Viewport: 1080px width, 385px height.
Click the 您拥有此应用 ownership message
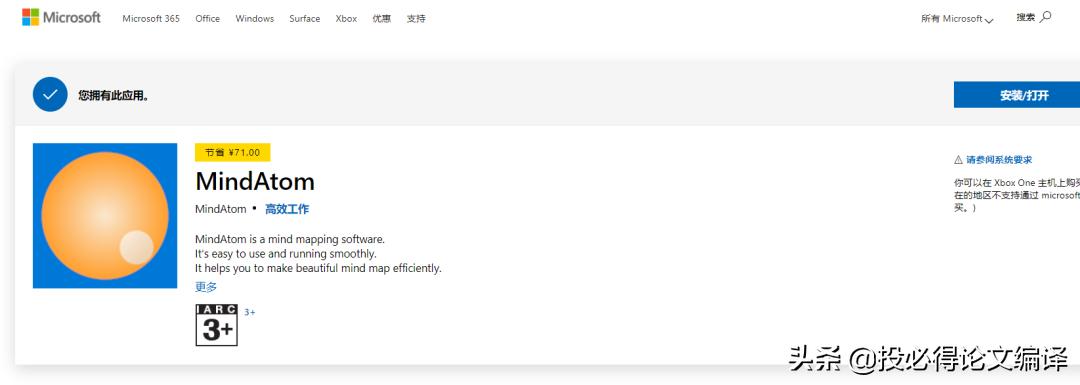(114, 96)
